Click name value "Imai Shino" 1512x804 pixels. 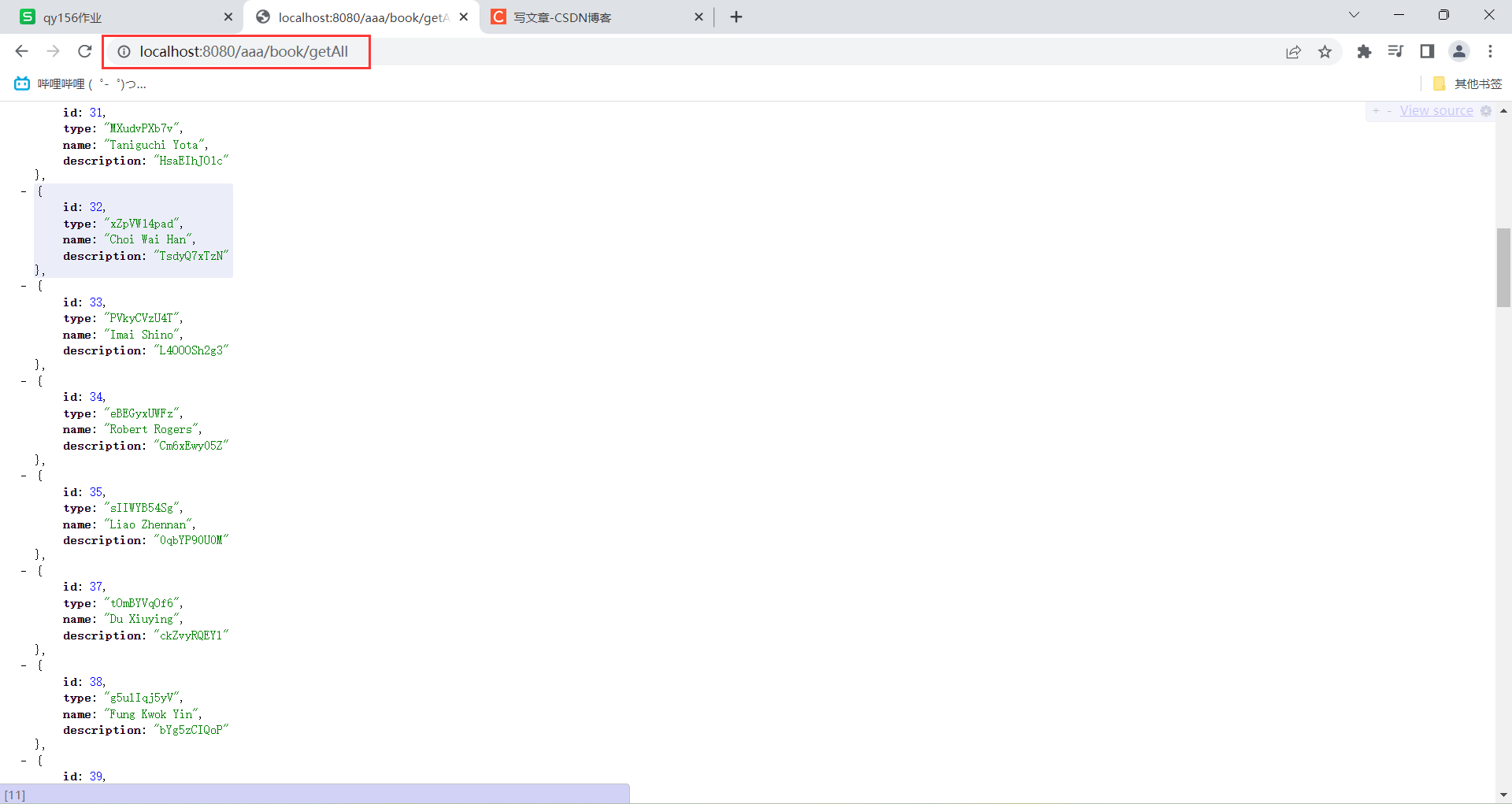pyautogui.click(x=142, y=335)
